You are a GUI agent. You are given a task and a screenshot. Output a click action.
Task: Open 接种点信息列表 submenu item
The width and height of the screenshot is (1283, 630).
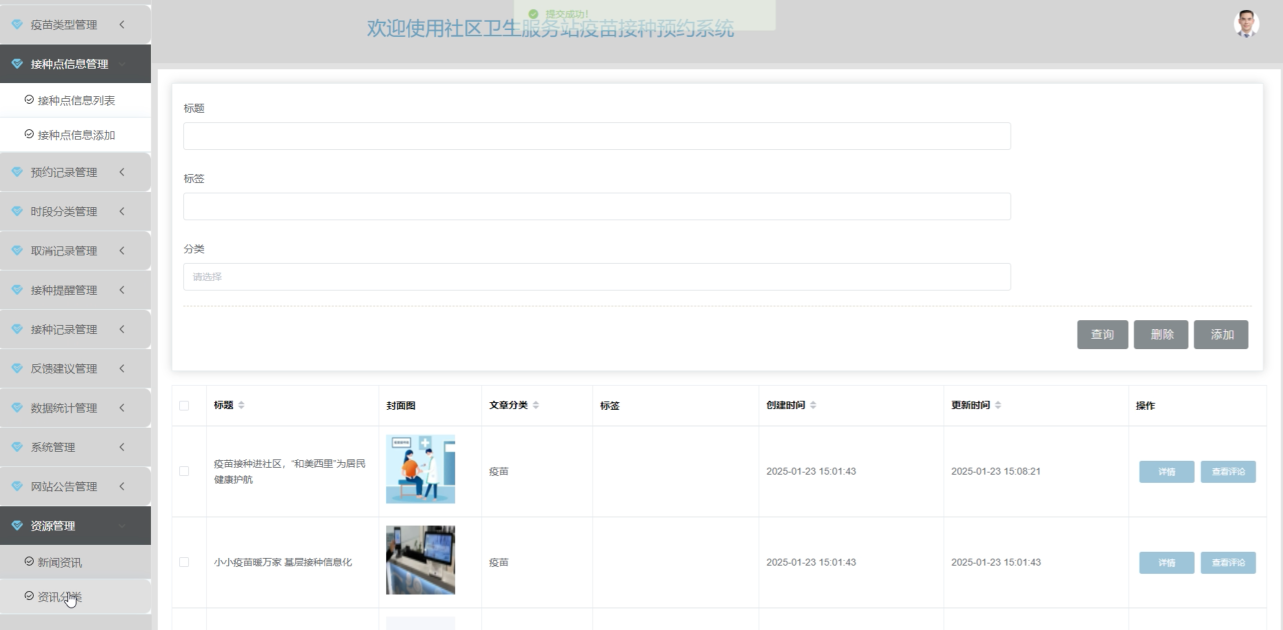click(x=75, y=100)
